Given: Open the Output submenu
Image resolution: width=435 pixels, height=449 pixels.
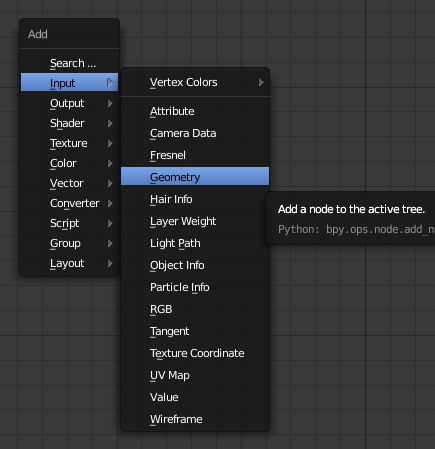Looking at the screenshot, I should (x=69, y=103).
